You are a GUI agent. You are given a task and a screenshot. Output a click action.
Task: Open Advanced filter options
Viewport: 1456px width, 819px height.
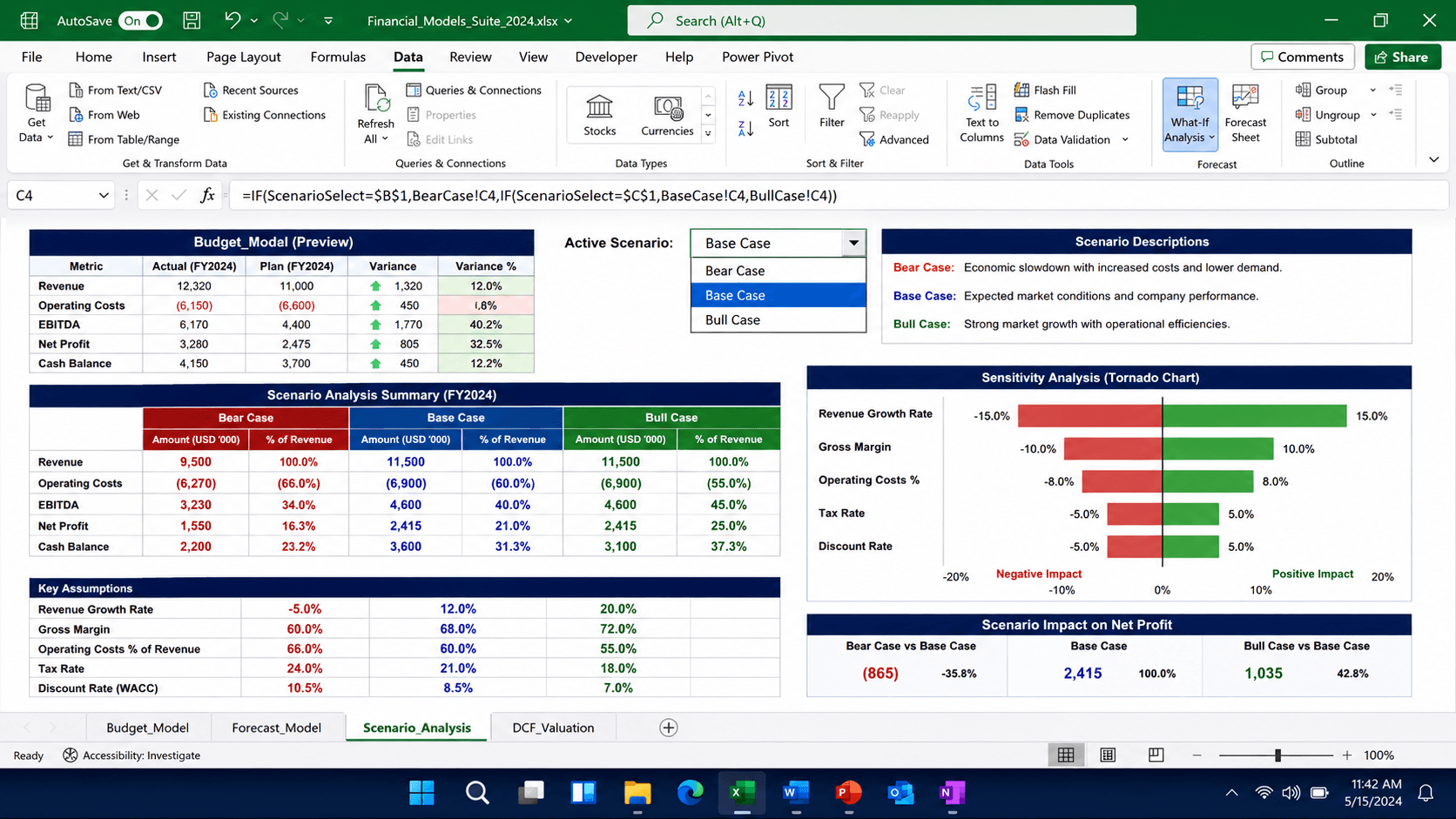(894, 139)
